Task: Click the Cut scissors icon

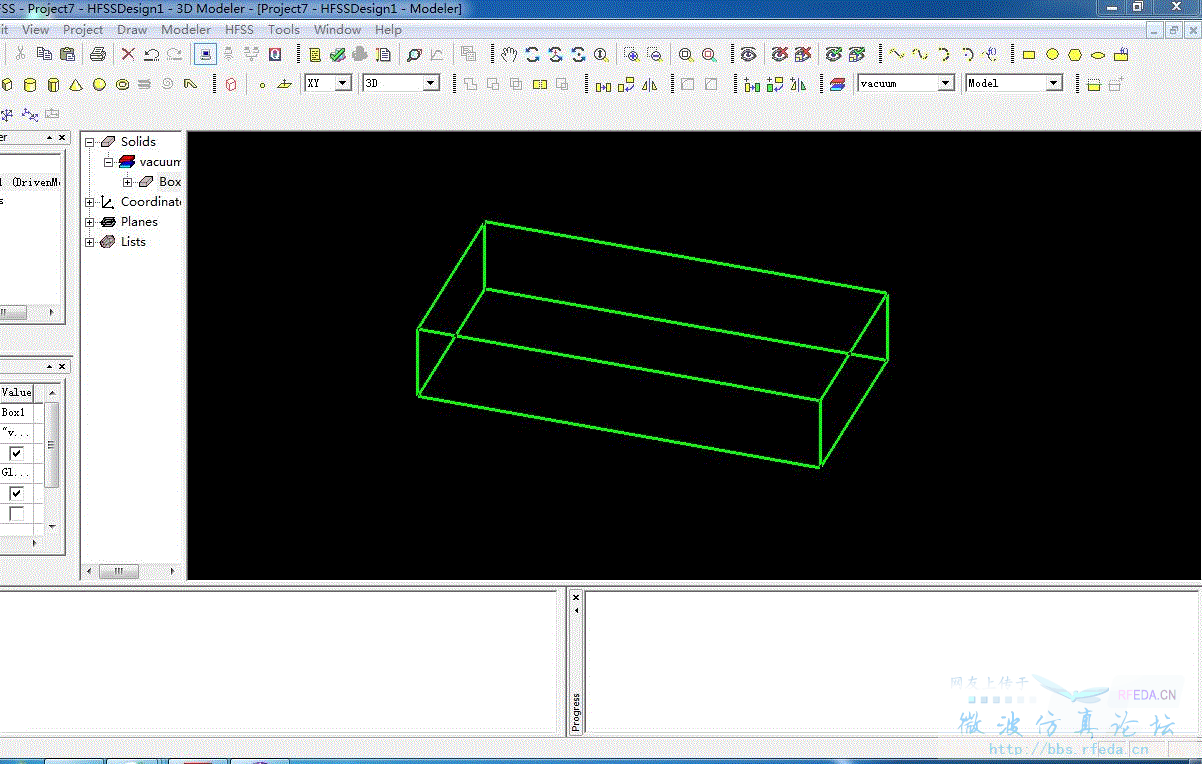Action: click(20, 54)
